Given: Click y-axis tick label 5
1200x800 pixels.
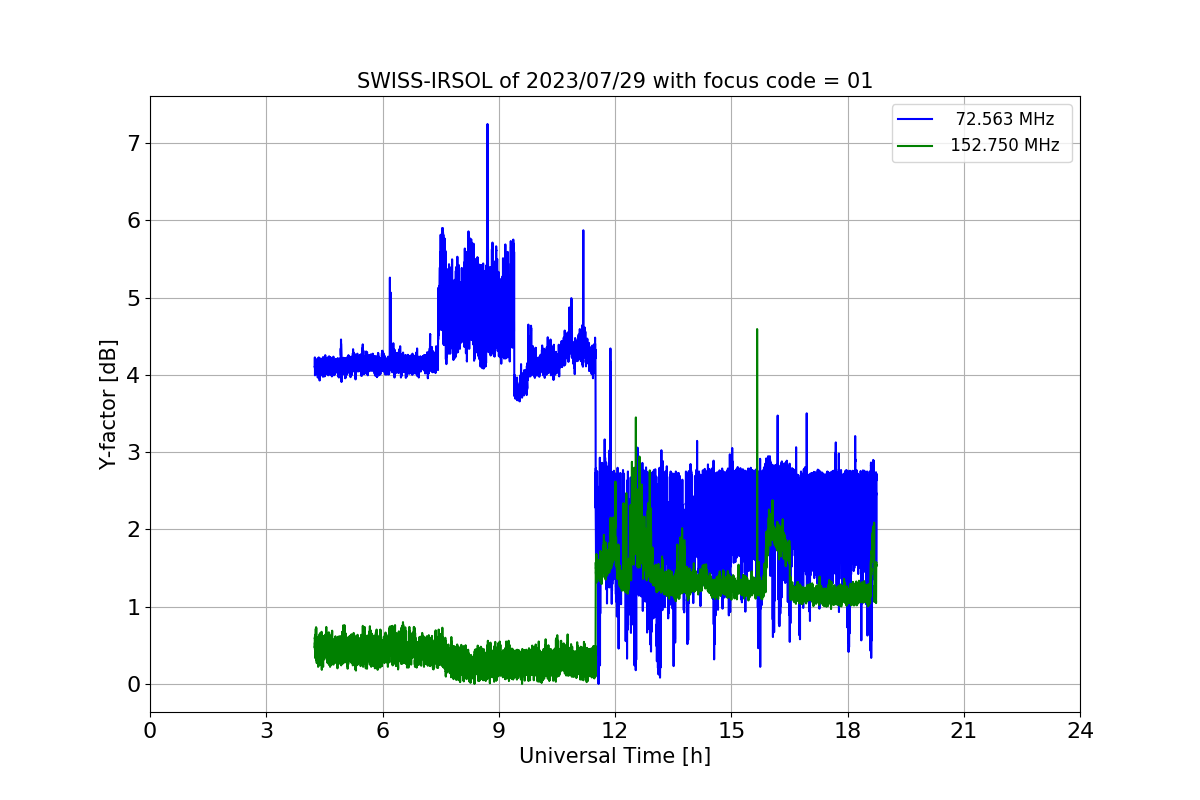Looking at the screenshot, I should (x=133, y=298).
